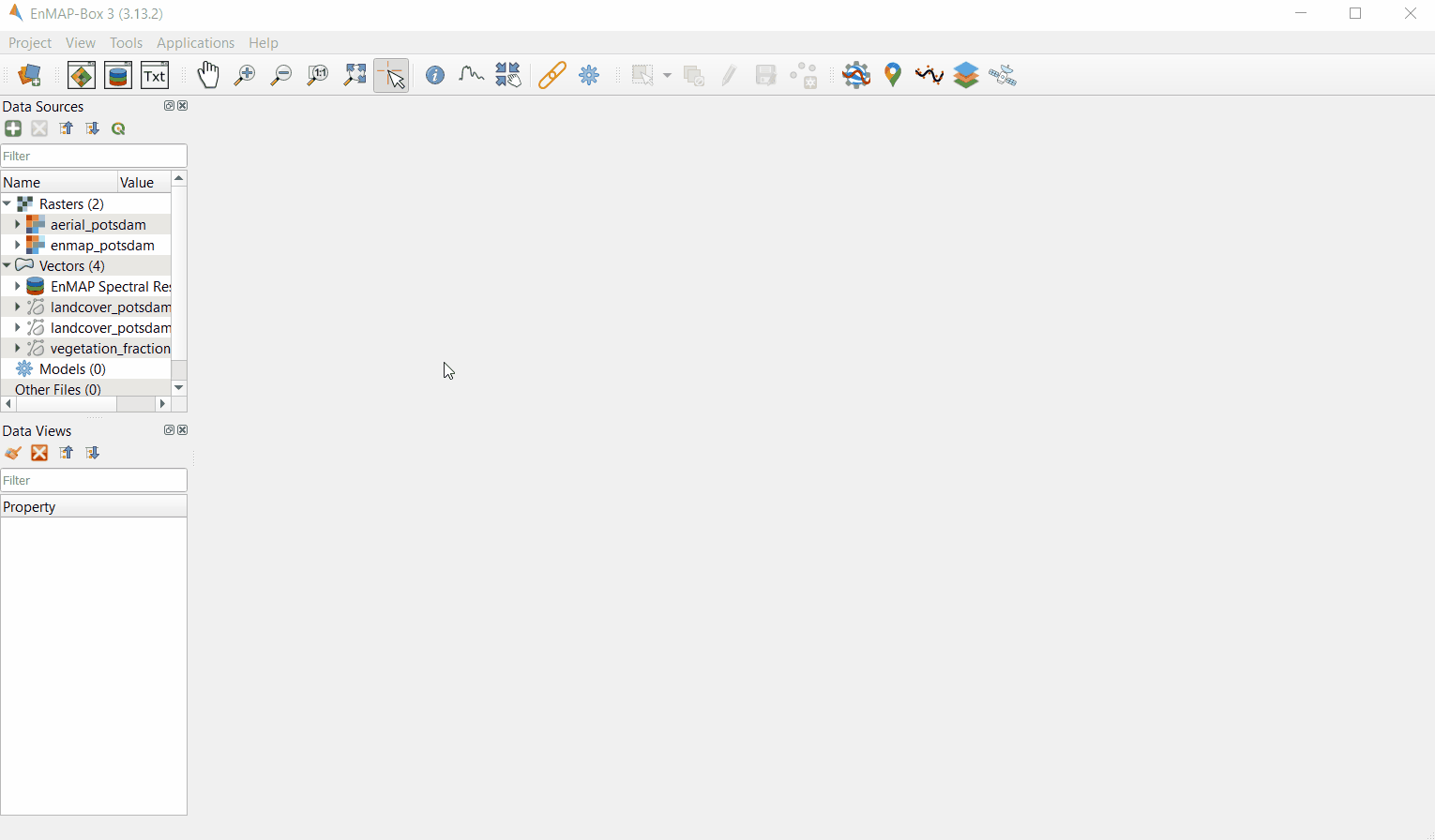This screenshot has width=1435, height=840.
Task: Open the Help menu
Action: coord(264,43)
